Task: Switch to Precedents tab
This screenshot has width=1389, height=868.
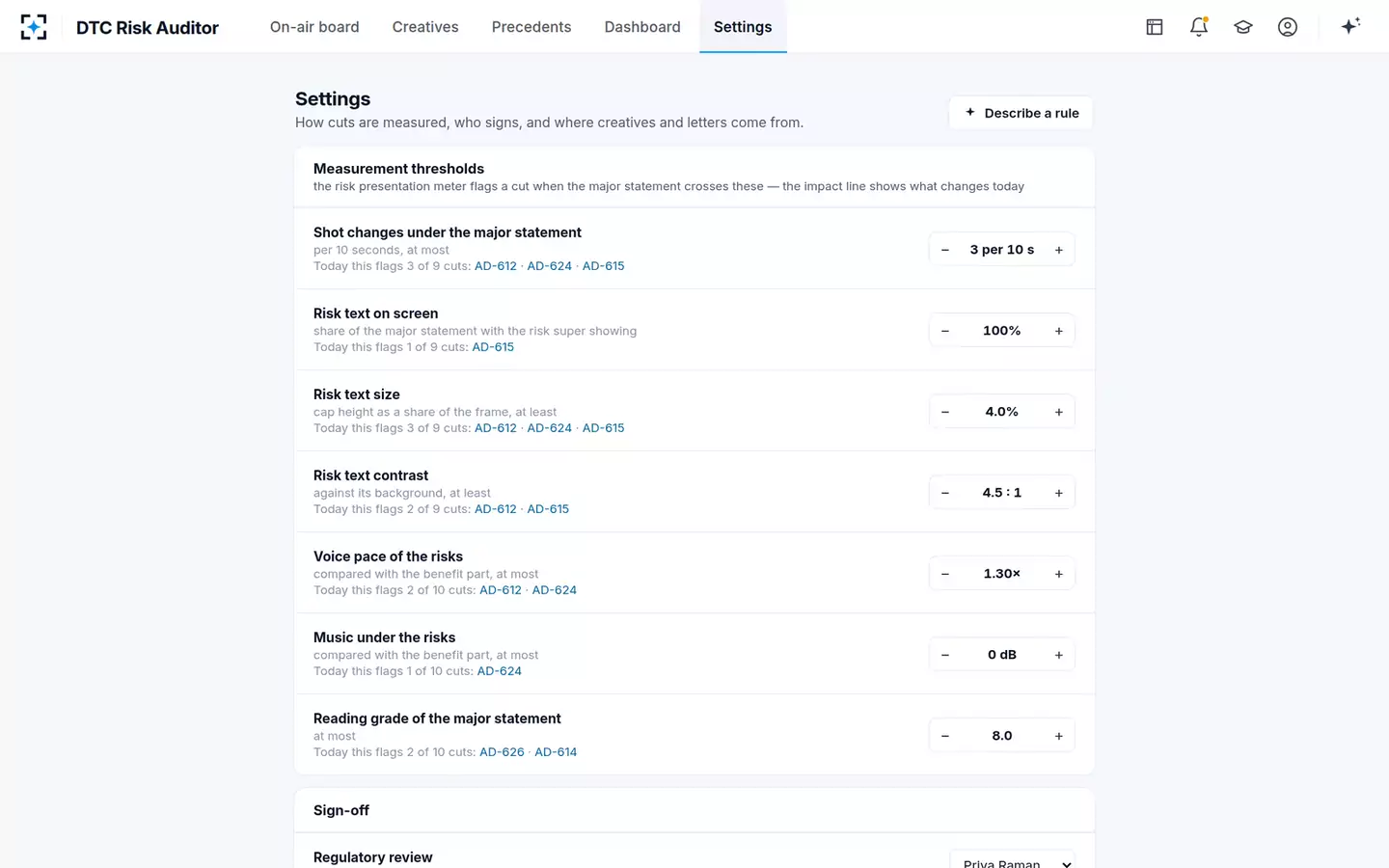Action: click(x=531, y=27)
